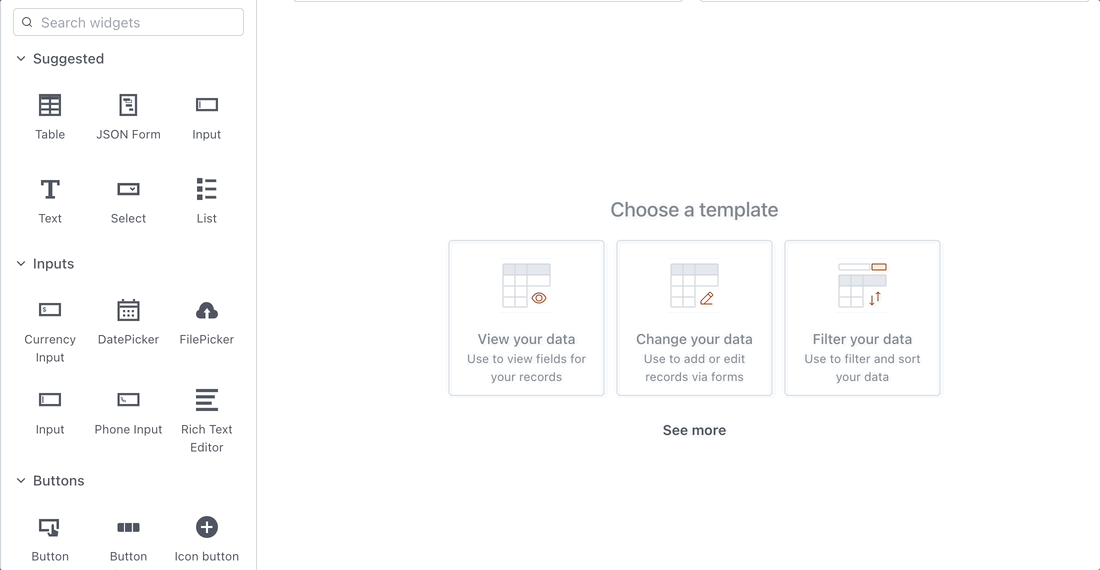Image resolution: width=1100 pixels, height=570 pixels.
Task: Choose the Change your data template
Action: (x=694, y=318)
